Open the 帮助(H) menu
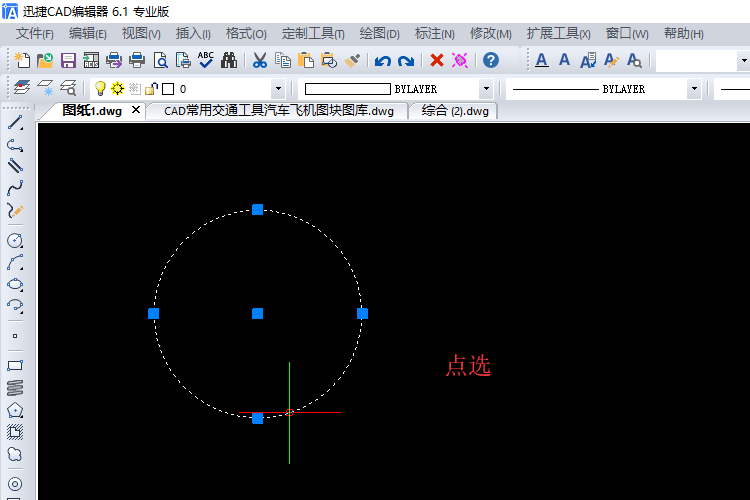 click(x=684, y=34)
